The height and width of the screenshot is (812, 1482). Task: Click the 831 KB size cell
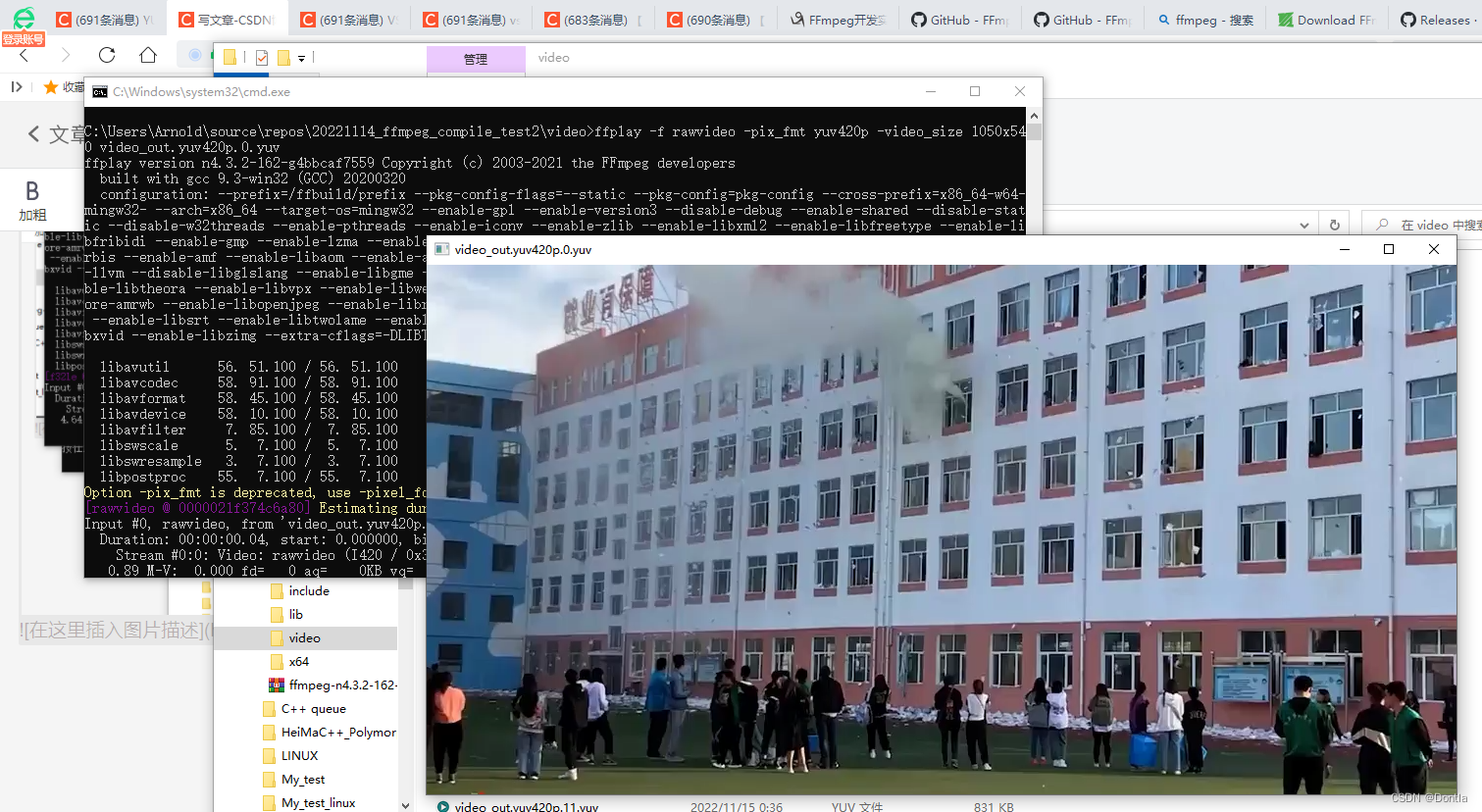click(x=994, y=807)
